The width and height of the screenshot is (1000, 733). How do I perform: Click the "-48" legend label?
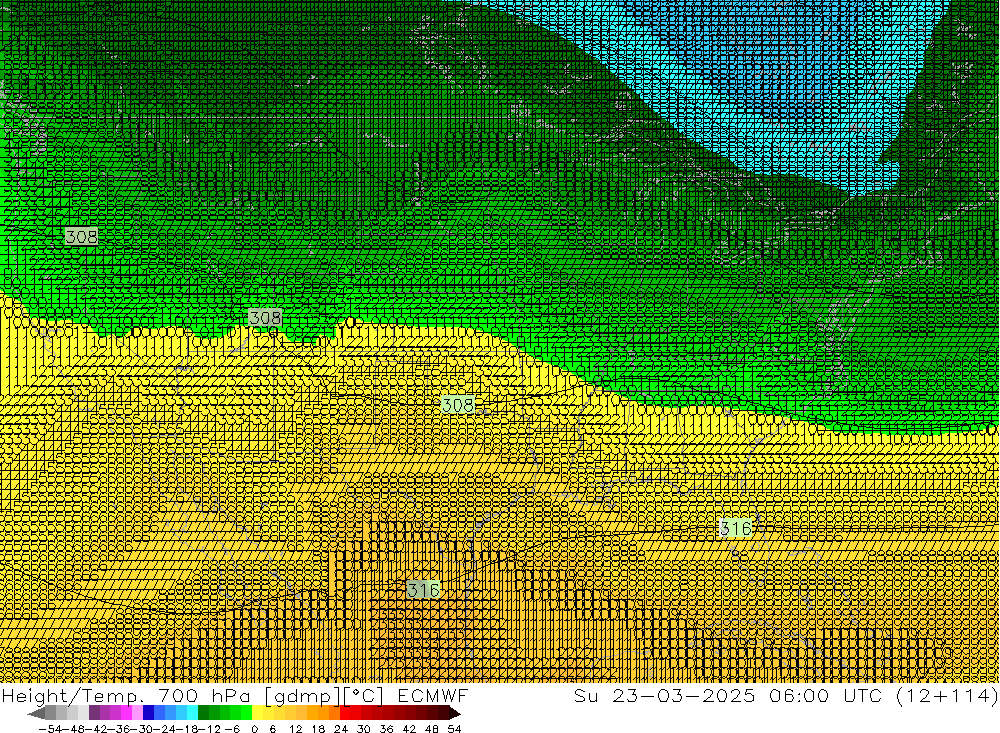click(x=73, y=729)
